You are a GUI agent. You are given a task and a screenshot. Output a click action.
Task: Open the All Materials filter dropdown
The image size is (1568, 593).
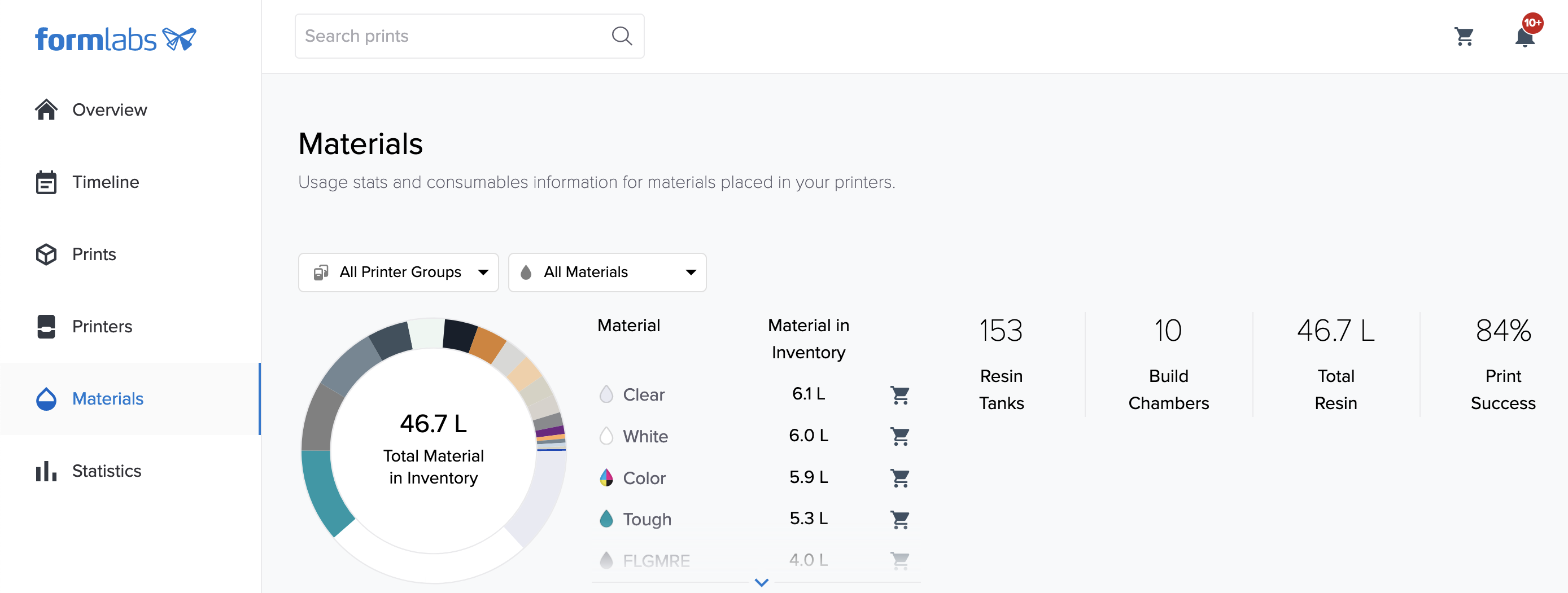(607, 272)
